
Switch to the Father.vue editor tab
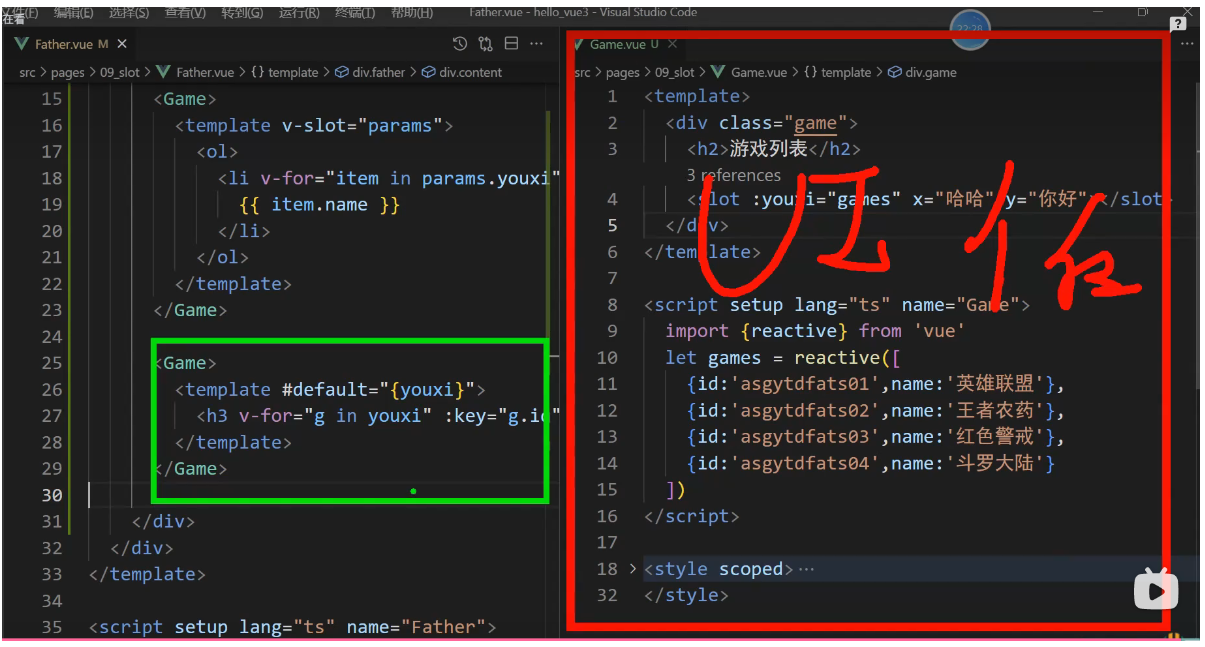[x=73, y=44]
